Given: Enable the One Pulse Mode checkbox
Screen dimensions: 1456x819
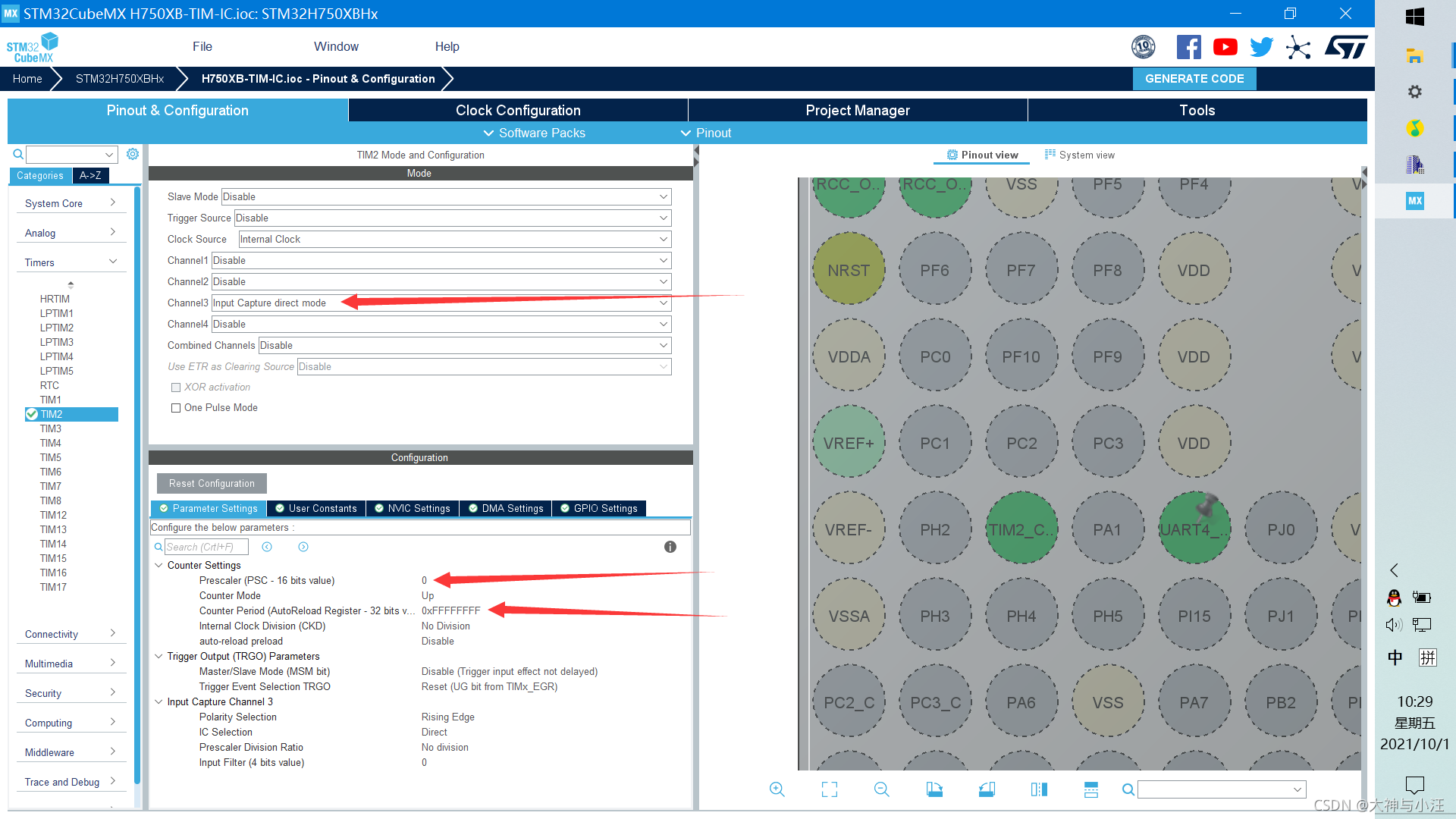Looking at the screenshot, I should click(176, 408).
